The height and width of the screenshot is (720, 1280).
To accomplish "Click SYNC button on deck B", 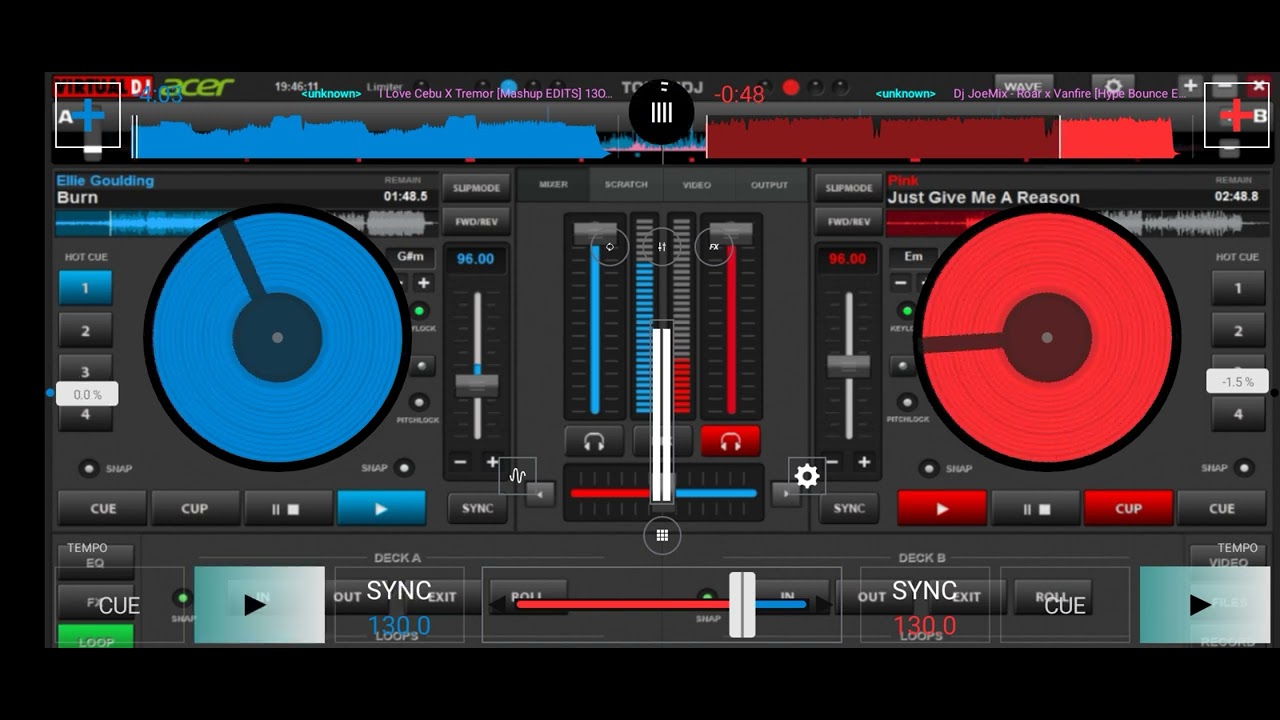I will (x=849, y=508).
